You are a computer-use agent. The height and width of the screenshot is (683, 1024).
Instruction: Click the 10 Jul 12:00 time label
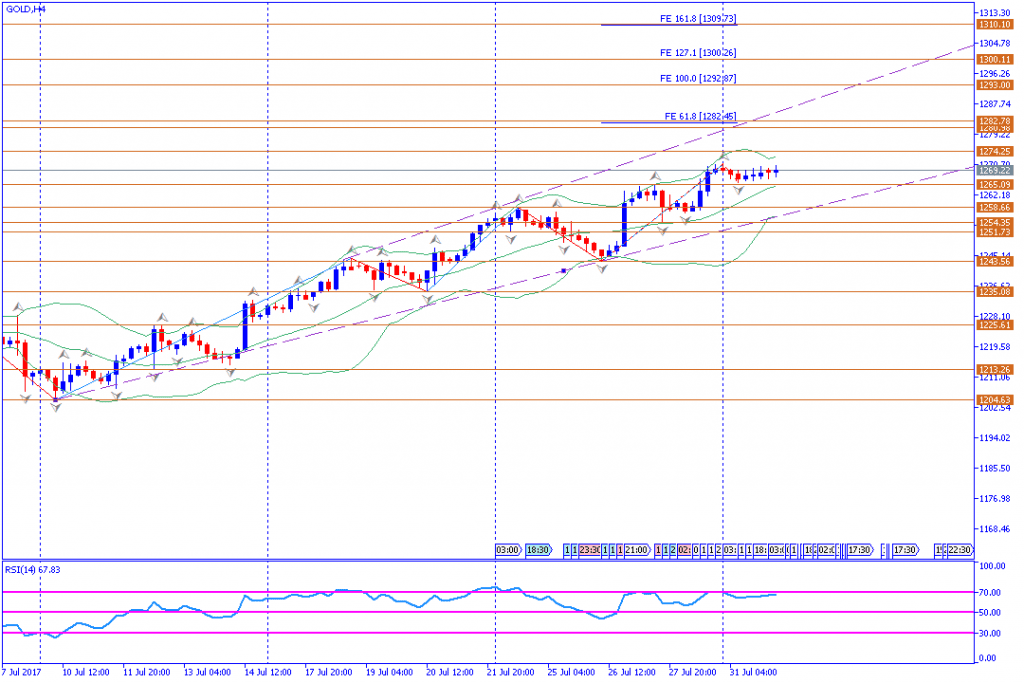[86, 673]
